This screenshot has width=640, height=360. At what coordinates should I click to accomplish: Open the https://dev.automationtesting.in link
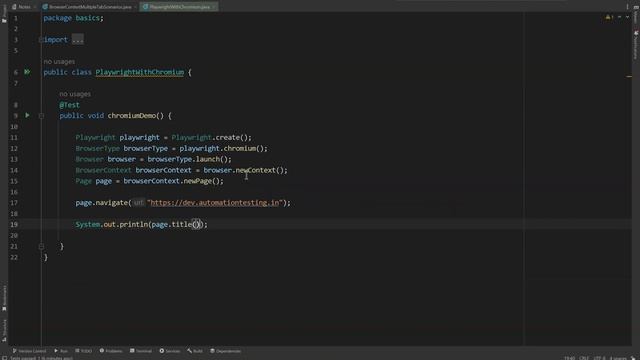(x=215, y=203)
